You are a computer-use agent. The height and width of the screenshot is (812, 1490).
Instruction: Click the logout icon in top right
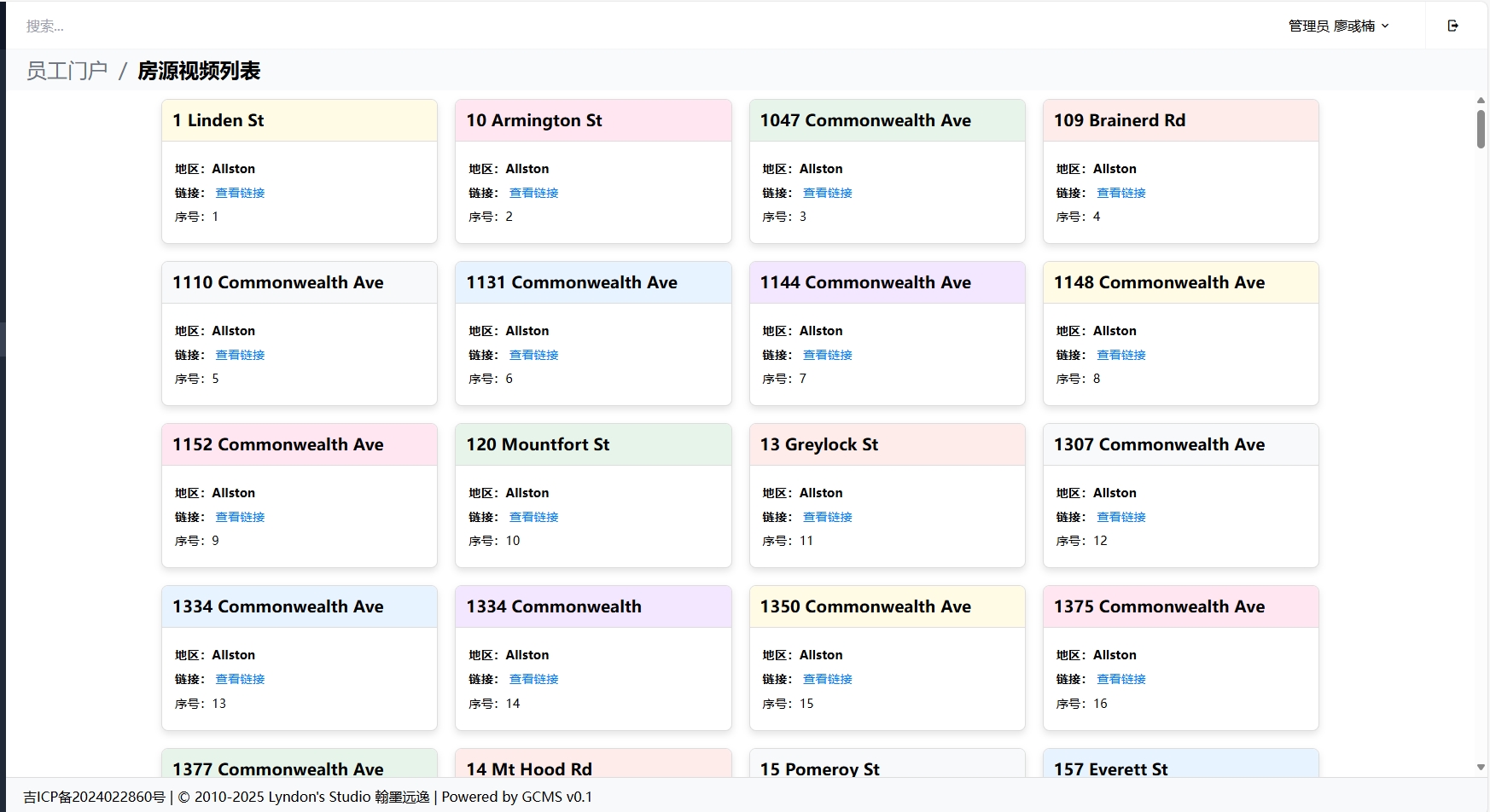(1452, 26)
